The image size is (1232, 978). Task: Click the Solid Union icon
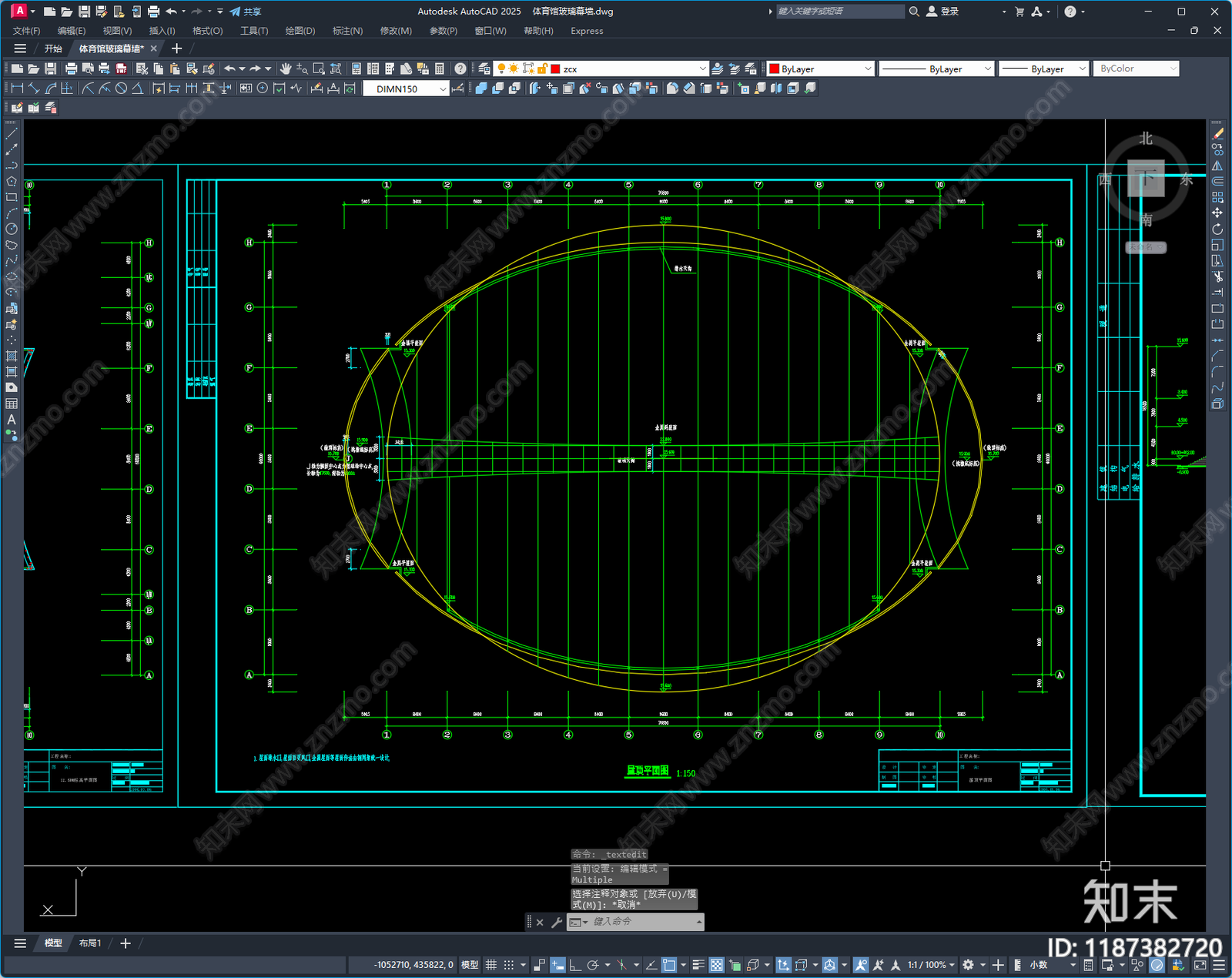click(x=481, y=89)
